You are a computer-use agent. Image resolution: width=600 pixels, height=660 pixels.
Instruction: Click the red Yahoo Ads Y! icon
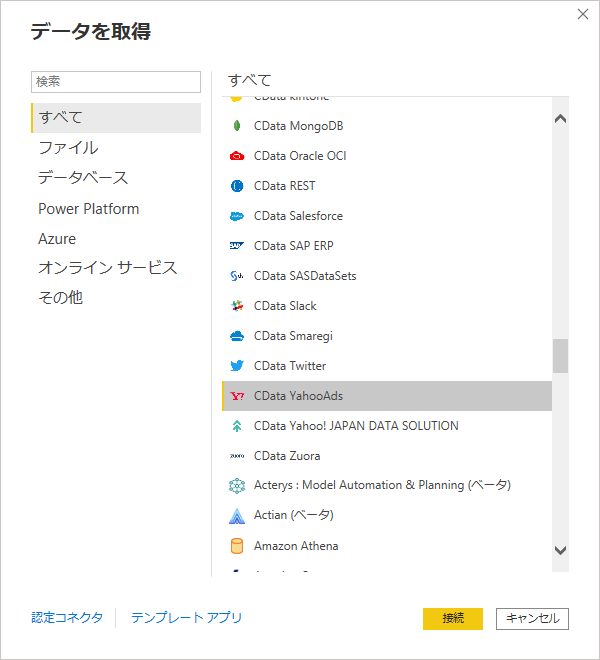pos(237,396)
